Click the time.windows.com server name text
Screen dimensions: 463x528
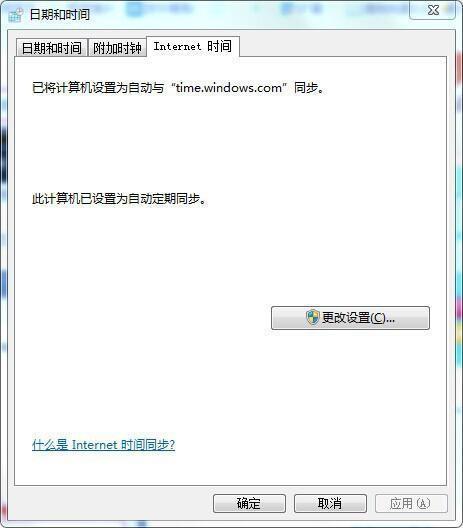[229, 88]
